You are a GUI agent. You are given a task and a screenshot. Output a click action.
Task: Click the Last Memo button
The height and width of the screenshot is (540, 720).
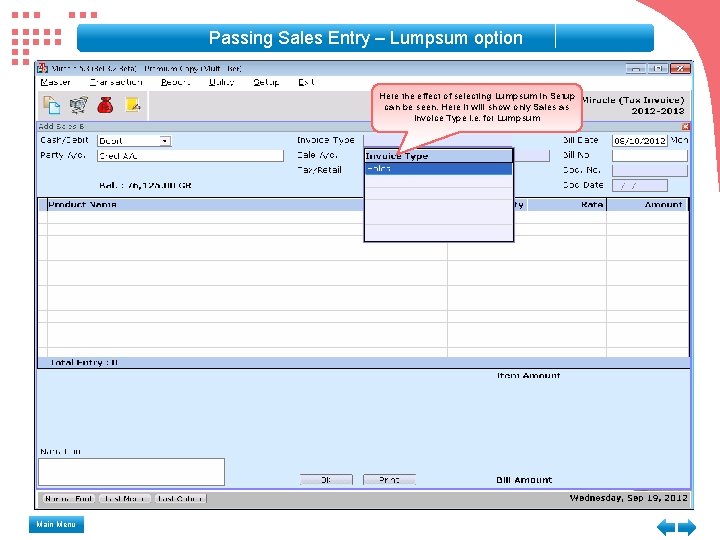point(125,499)
